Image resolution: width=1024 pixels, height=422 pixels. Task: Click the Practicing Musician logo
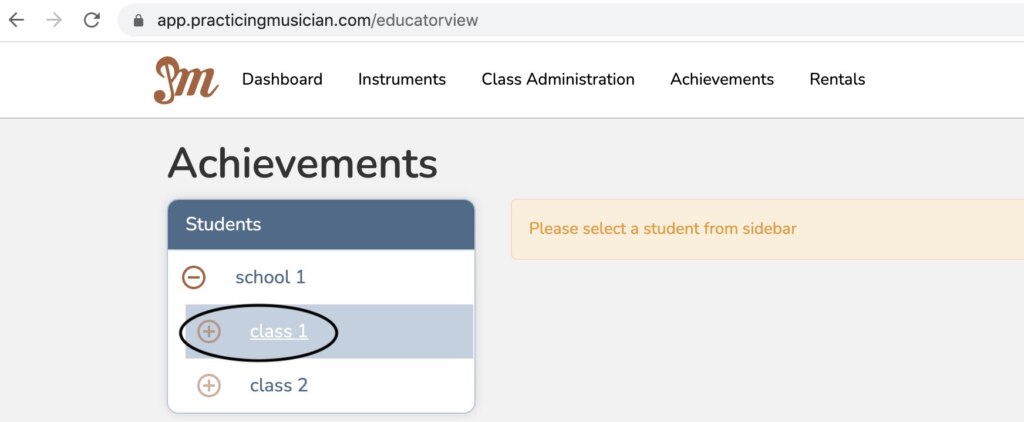point(185,80)
